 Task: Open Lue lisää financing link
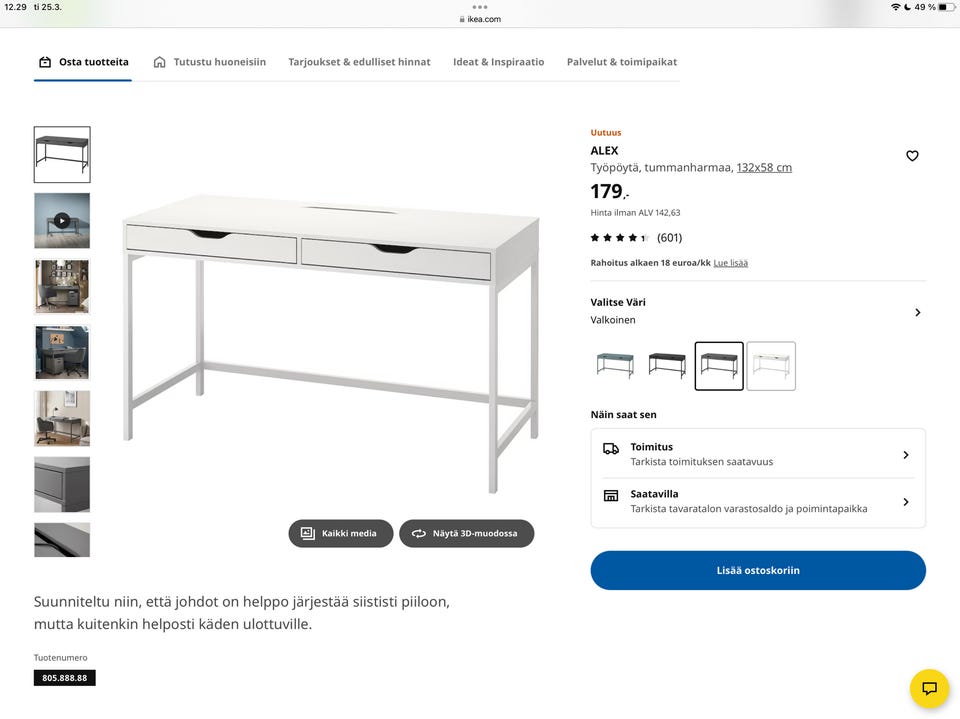click(x=730, y=263)
